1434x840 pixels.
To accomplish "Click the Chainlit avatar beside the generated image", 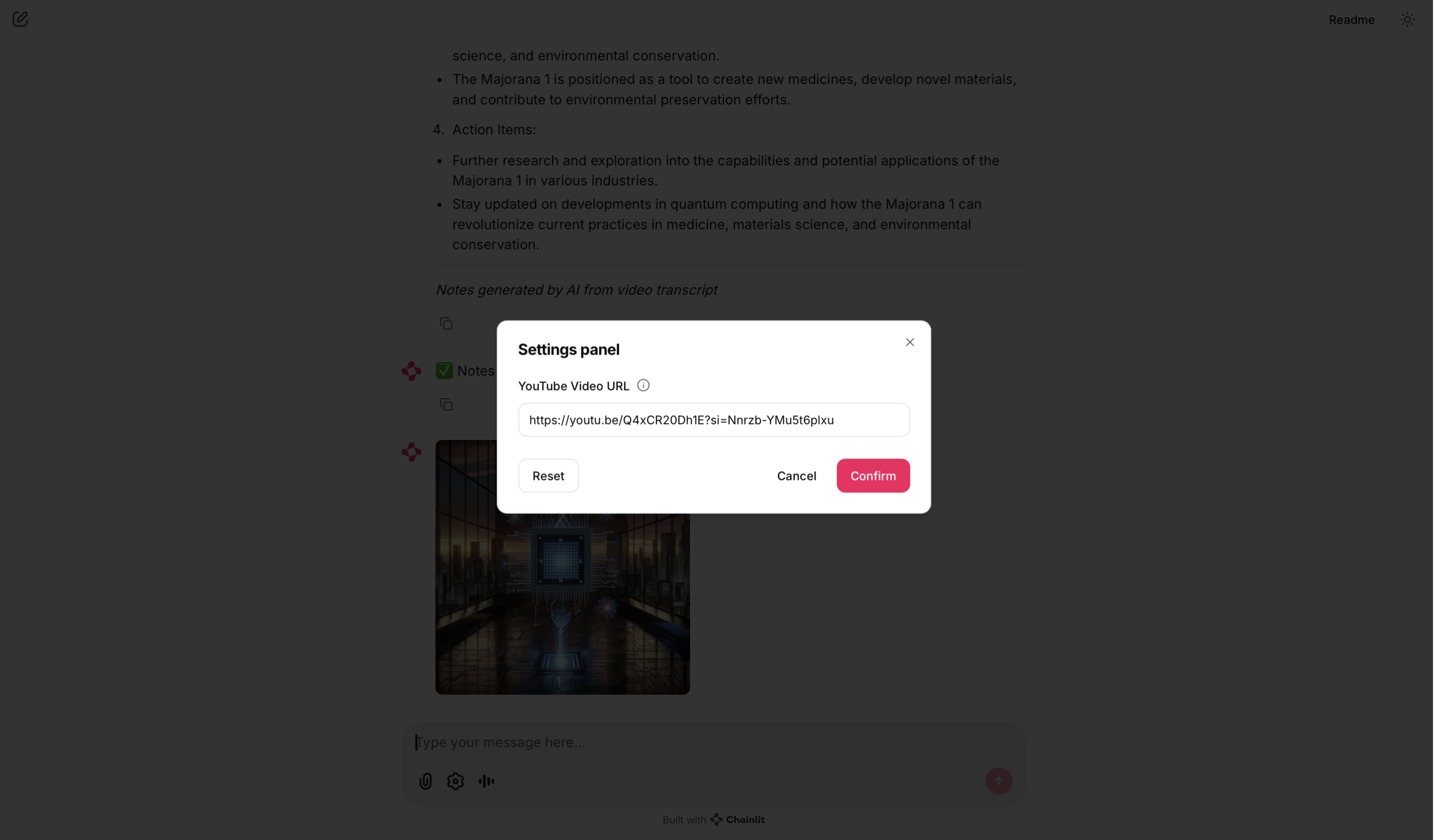I will click(412, 452).
